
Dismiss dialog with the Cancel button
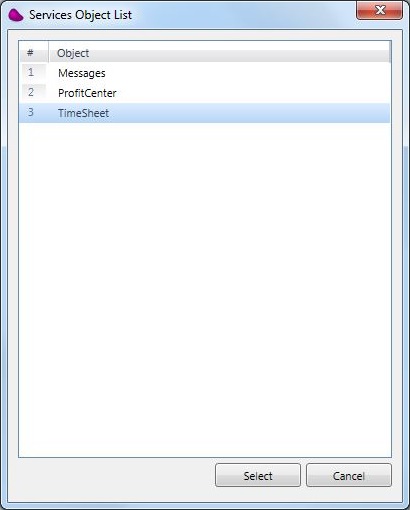coord(349,475)
